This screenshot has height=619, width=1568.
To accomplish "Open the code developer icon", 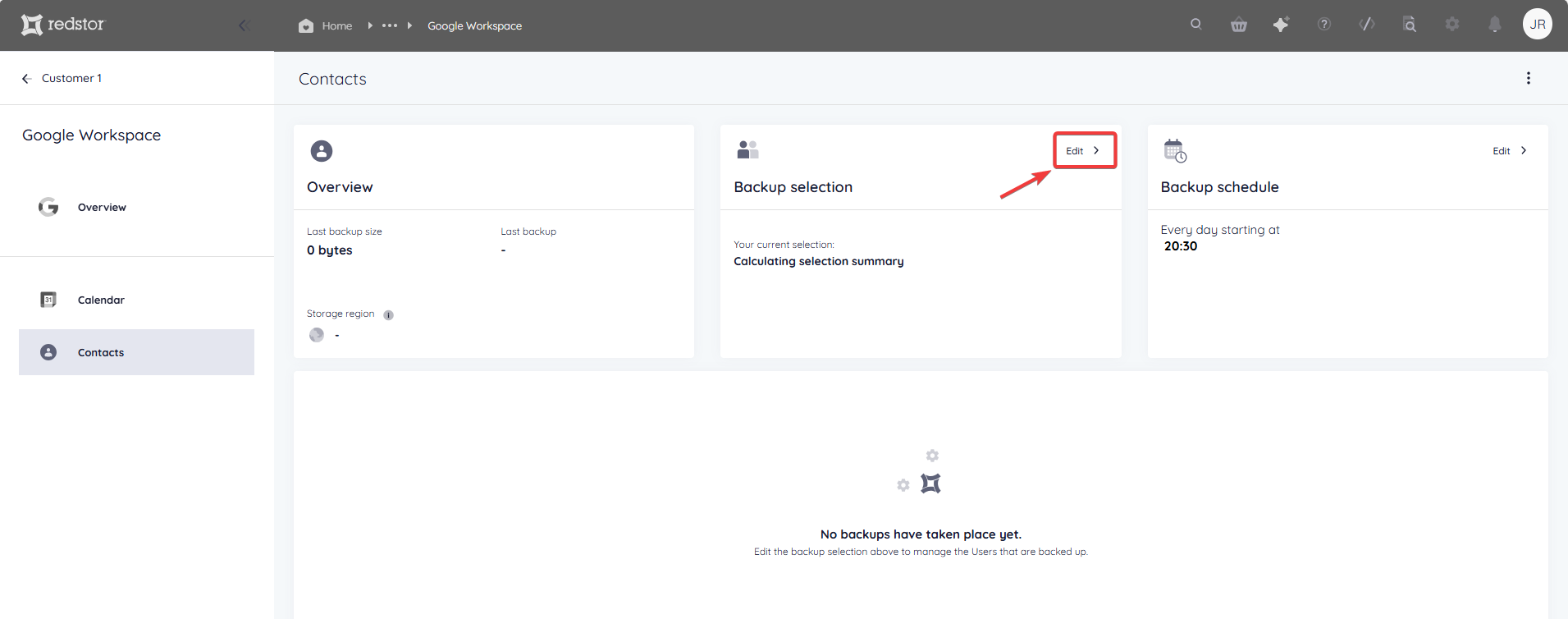I will pos(1367,24).
